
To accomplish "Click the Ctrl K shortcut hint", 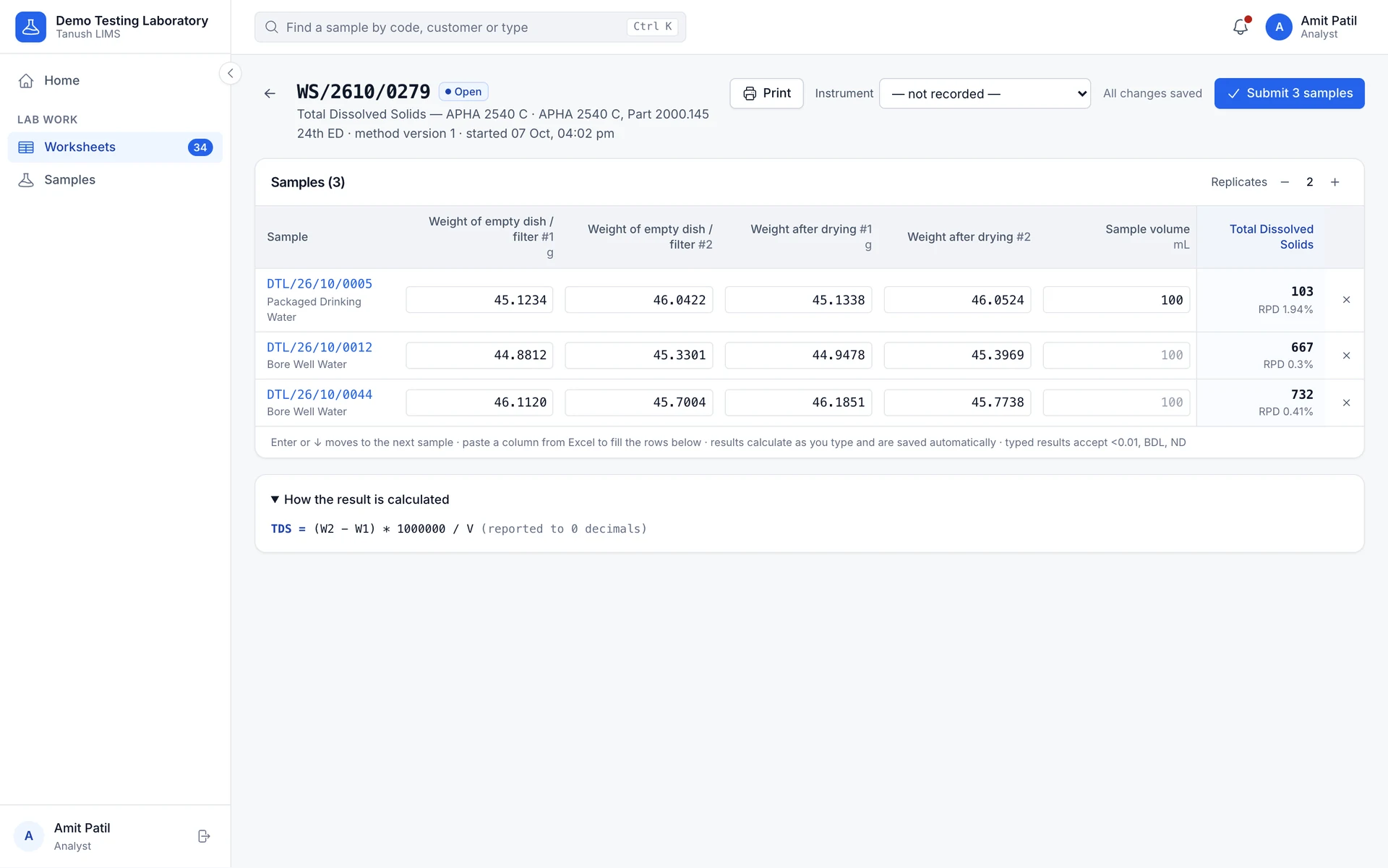I will coord(652,27).
